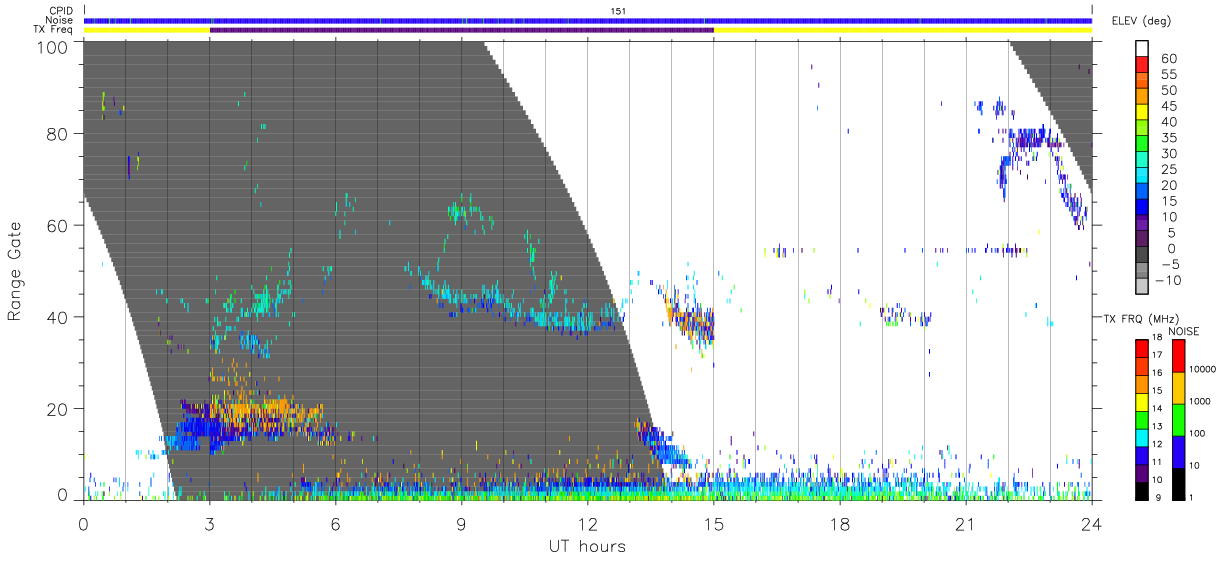Click the 'CPID' label at top left

point(61,10)
